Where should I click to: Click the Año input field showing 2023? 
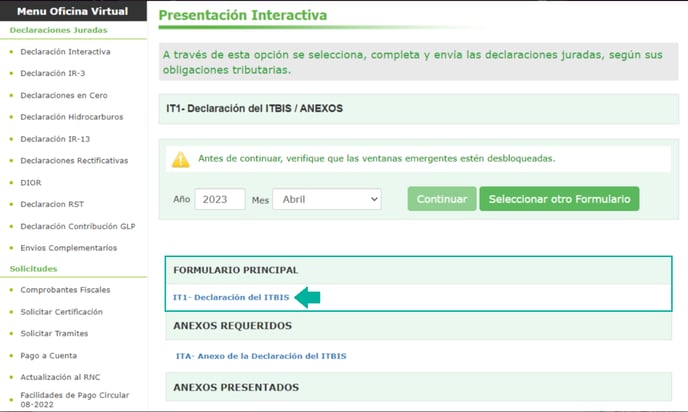[x=220, y=199]
